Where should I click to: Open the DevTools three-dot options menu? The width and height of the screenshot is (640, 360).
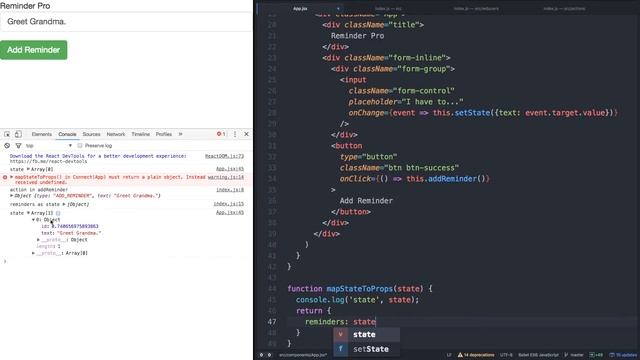(235, 134)
